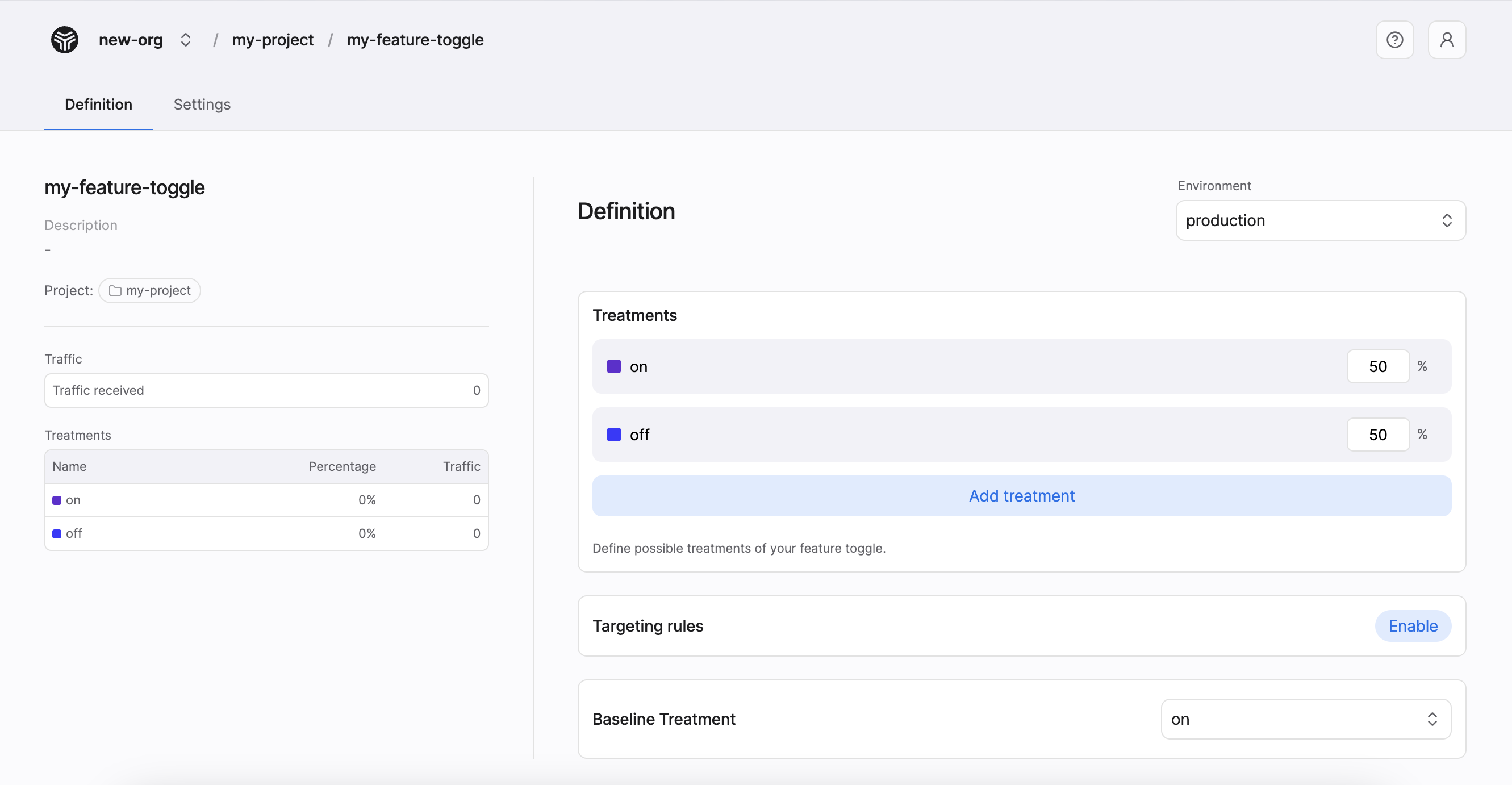Click the 'off' treatment name in Definition
The height and width of the screenshot is (785, 1512).
[639, 435]
